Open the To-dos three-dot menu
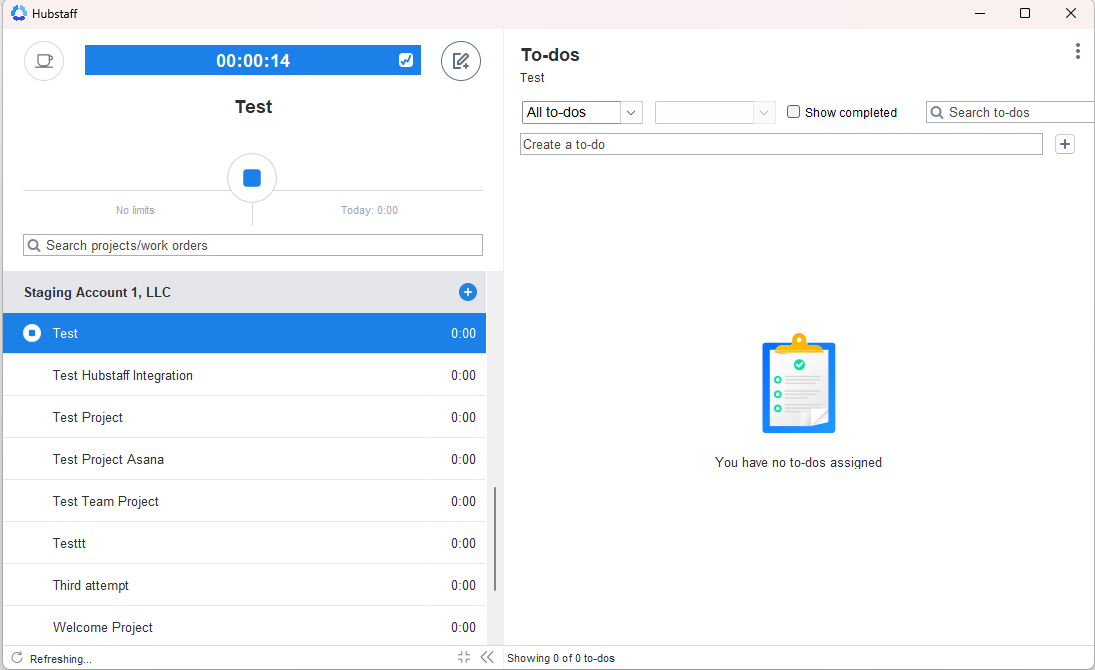Viewport: 1095px width, 670px height. tap(1078, 51)
